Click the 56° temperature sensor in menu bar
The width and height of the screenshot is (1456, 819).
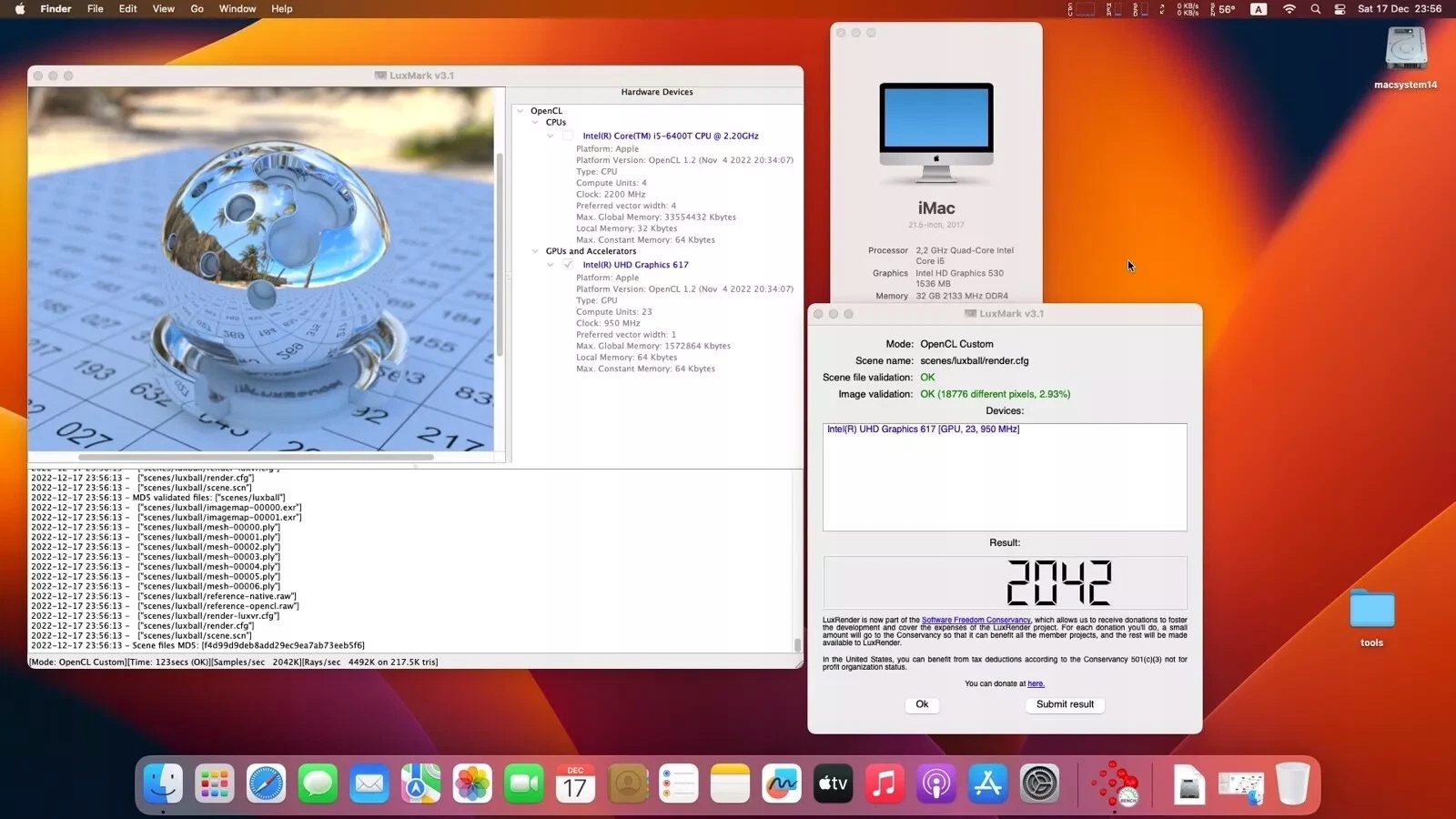pyautogui.click(x=1223, y=9)
